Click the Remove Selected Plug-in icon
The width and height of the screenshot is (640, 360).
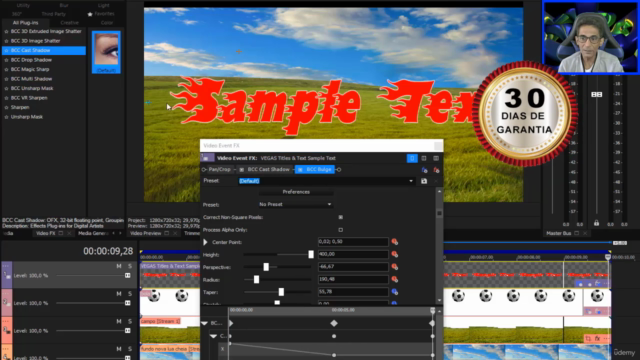(x=436, y=170)
